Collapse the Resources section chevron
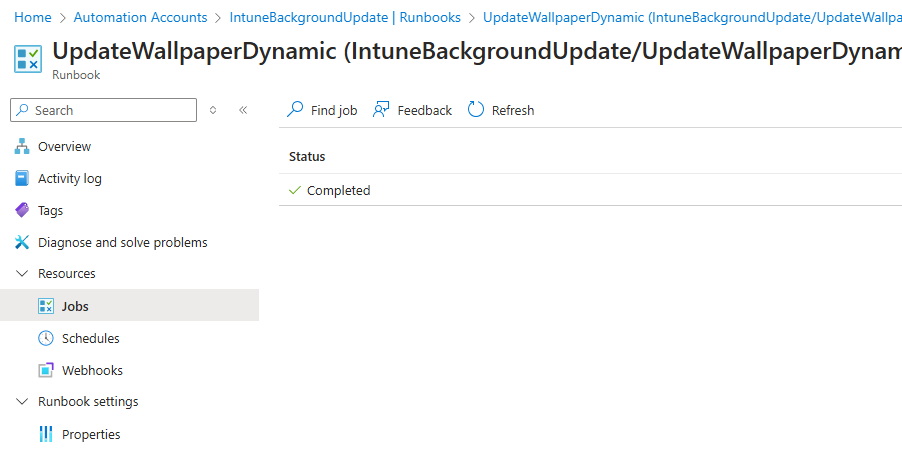This screenshot has height=450, width=902. (x=22, y=274)
